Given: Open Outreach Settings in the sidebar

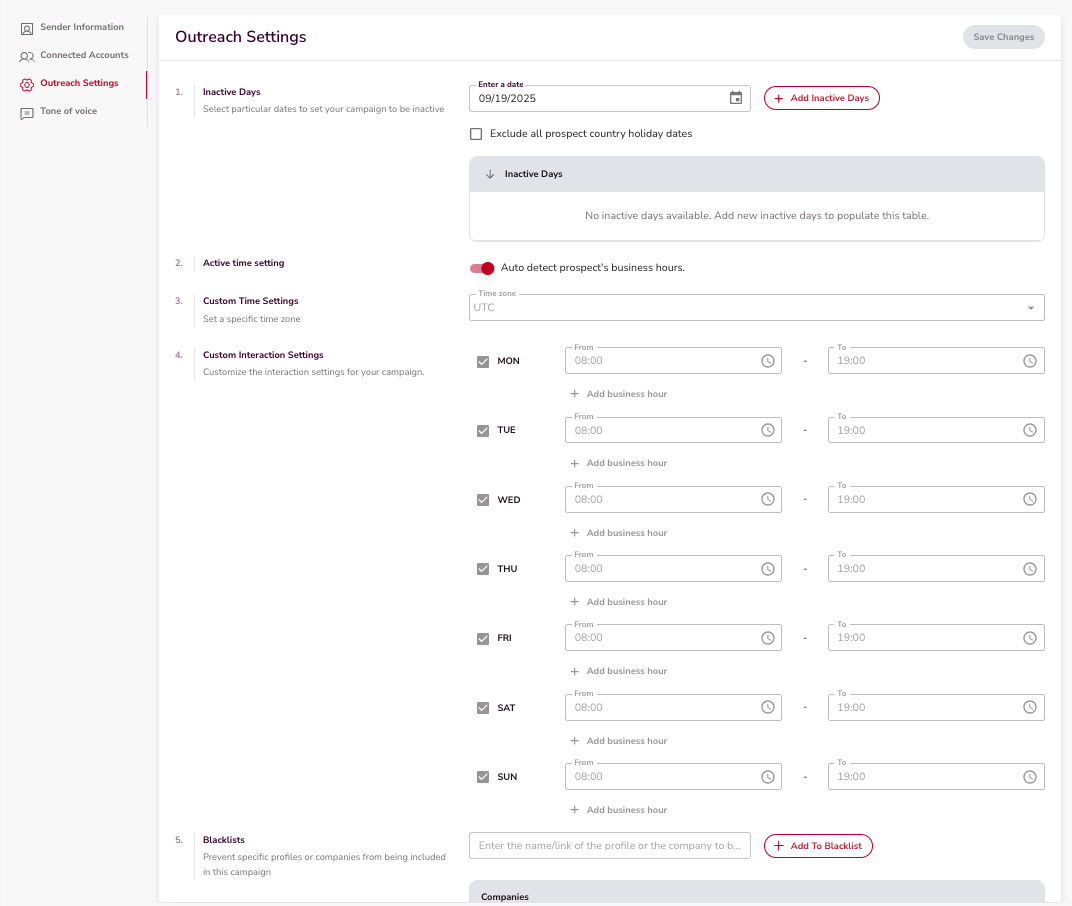Looking at the screenshot, I should click(x=79, y=84).
